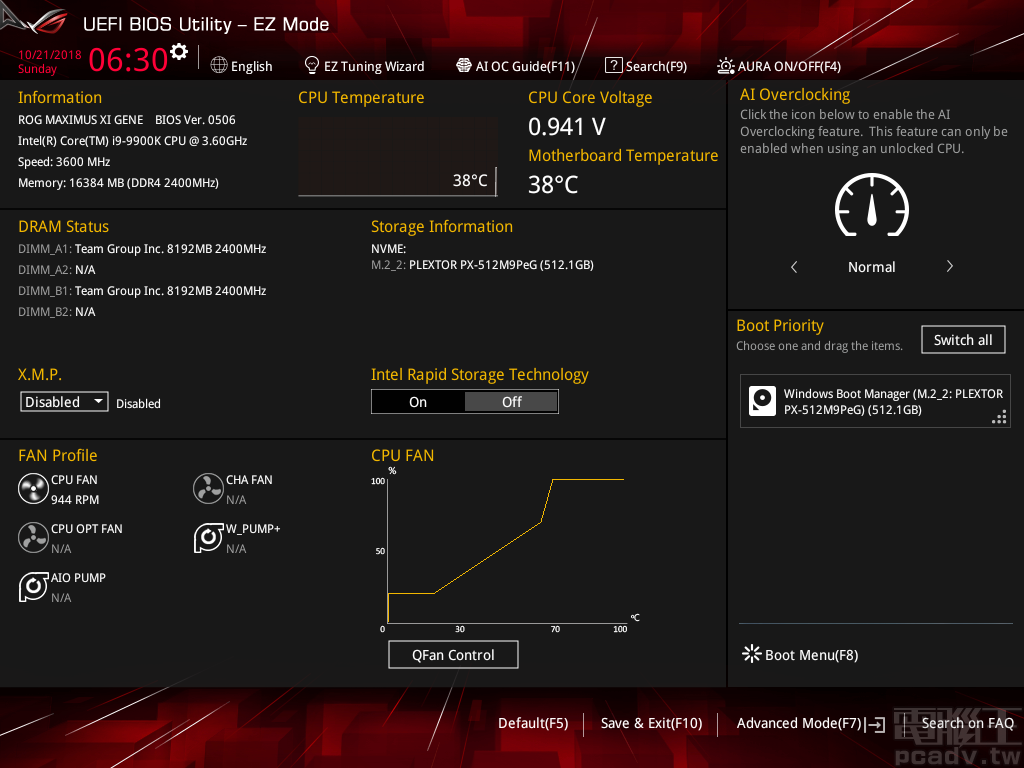Click the Advanced Mode exit arrow icon
This screenshot has height=768, width=1024.
876,724
